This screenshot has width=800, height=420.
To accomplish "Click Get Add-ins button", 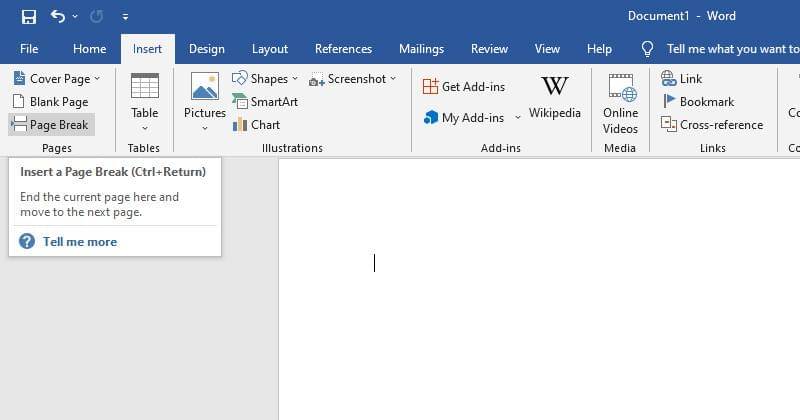I will [x=464, y=87].
